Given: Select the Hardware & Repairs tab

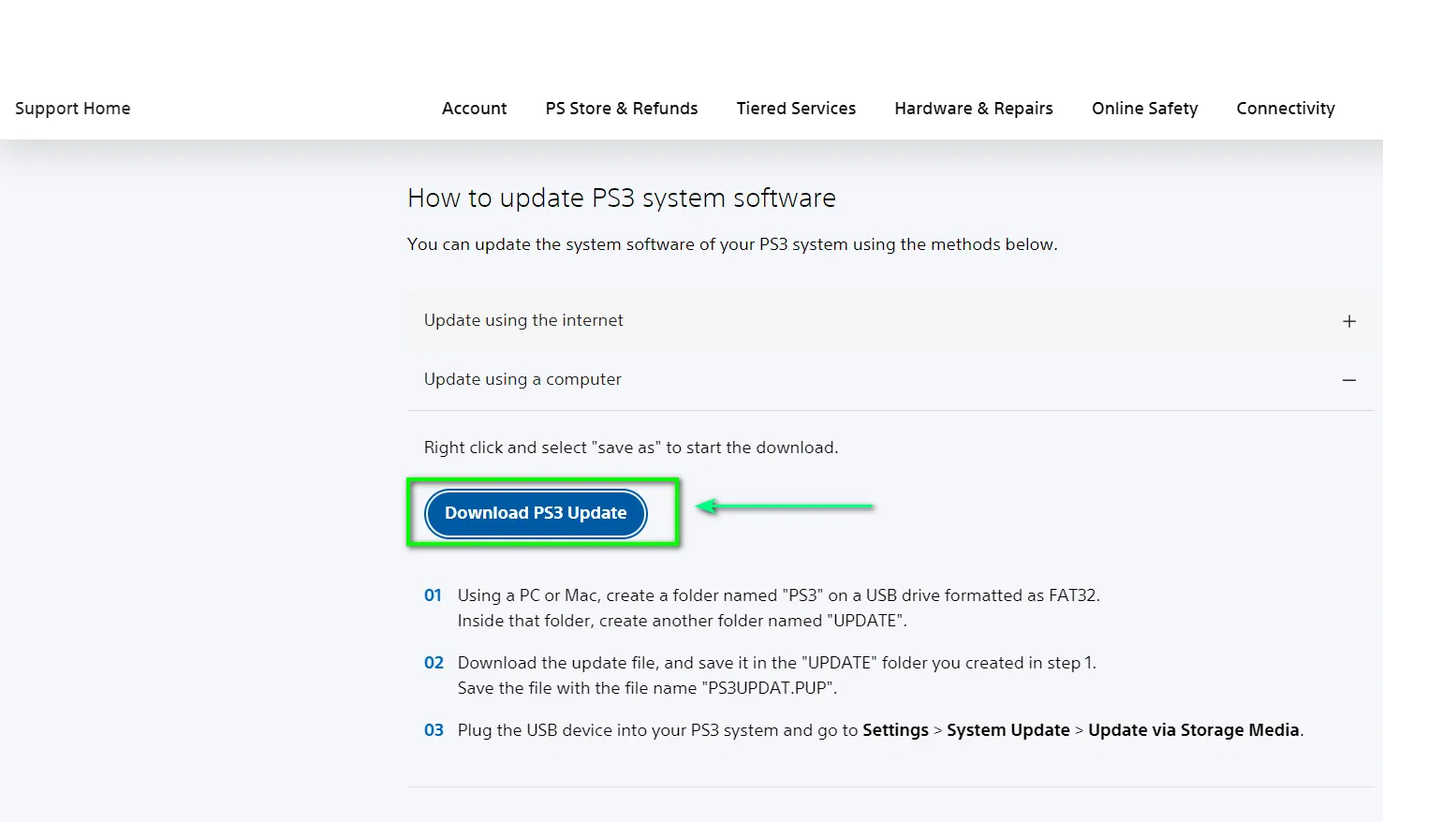Looking at the screenshot, I should [x=973, y=108].
